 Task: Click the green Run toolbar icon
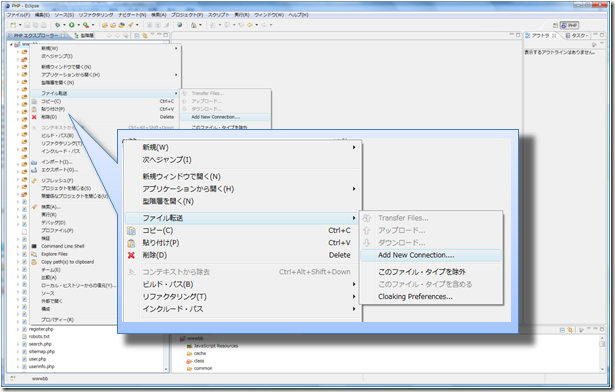(72, 25)
